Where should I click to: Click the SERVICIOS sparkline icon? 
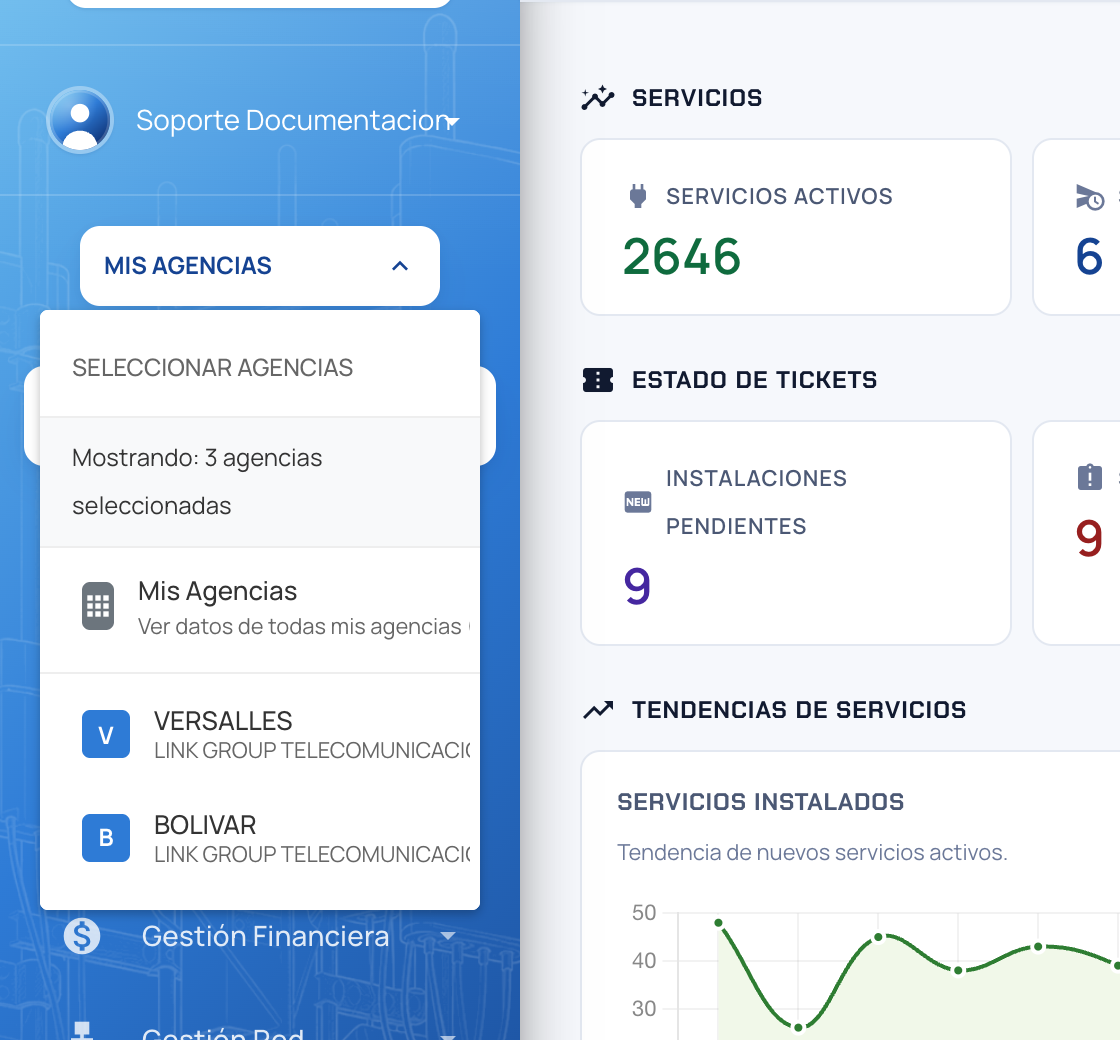click(x=598, y=98)
